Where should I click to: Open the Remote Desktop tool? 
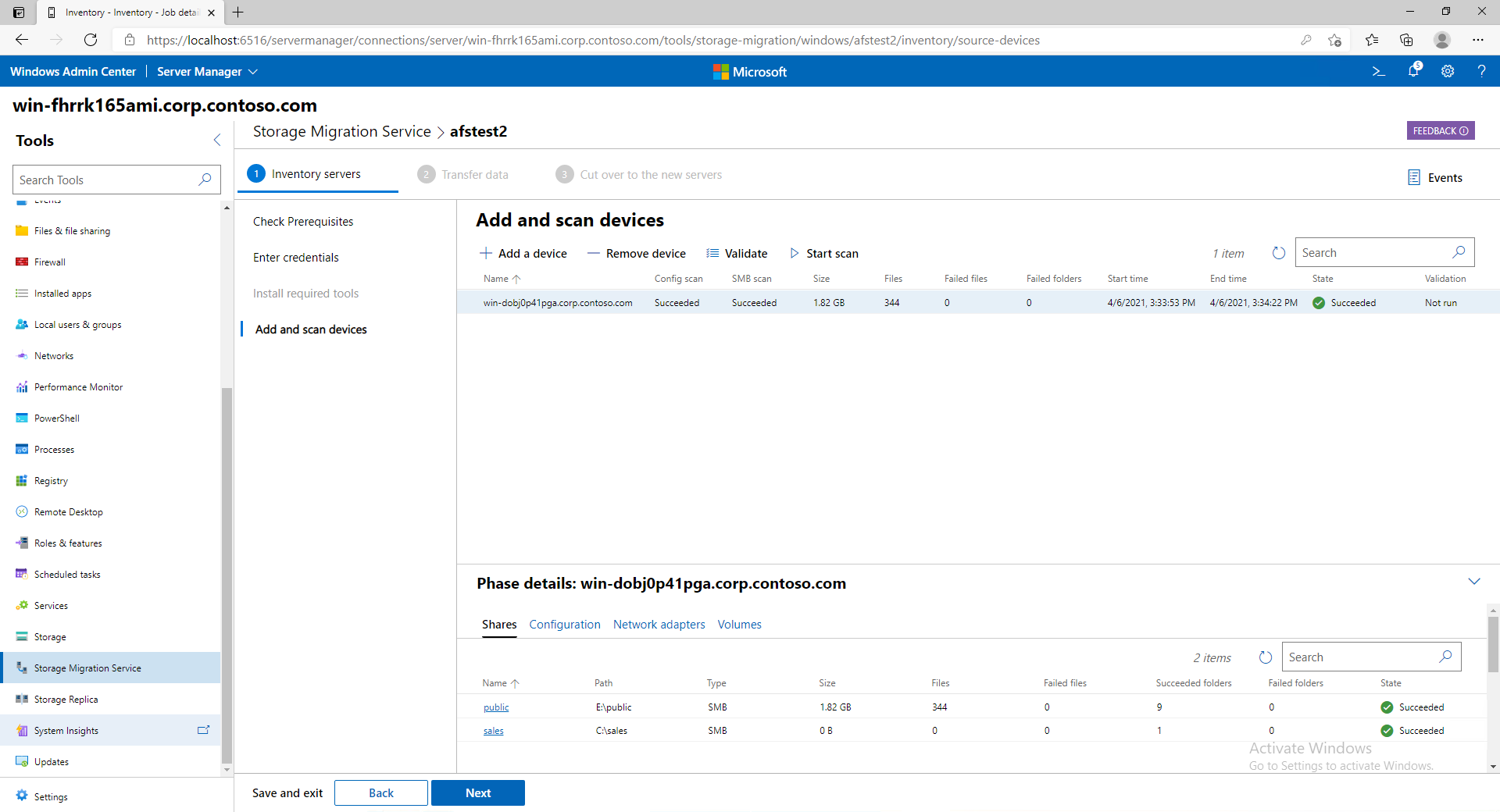[x=67, y=511]
